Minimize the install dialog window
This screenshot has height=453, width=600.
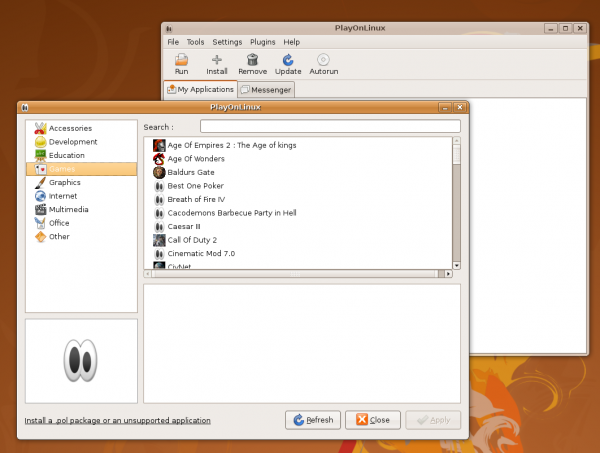pyautogui.click(x=445, y=108)
